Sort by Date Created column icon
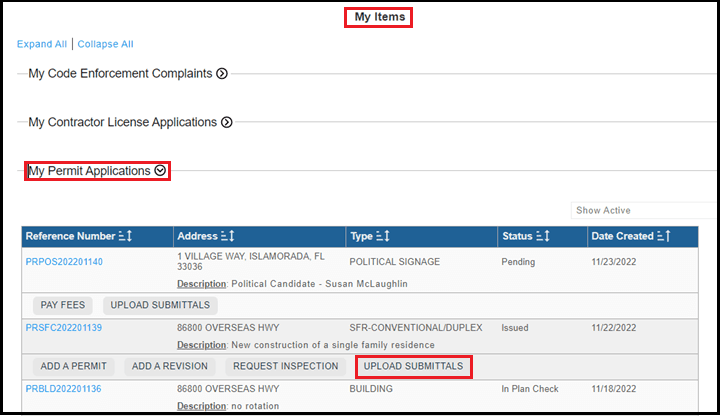Viewport: 720px width, 416px height. pyautogui.click(x=663, y=236)
